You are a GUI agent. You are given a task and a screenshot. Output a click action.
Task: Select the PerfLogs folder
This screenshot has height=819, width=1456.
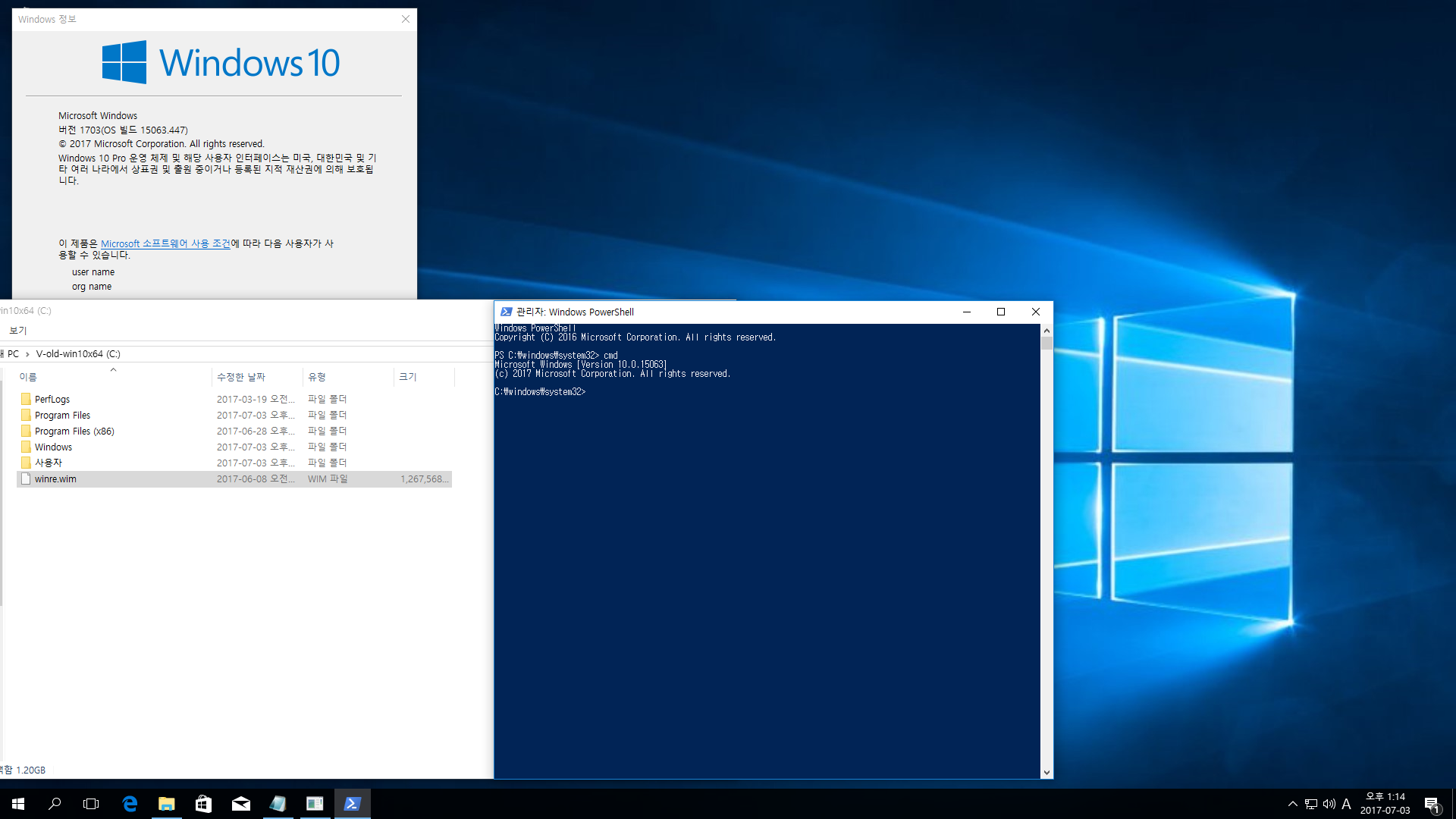[x=234, y=399]
